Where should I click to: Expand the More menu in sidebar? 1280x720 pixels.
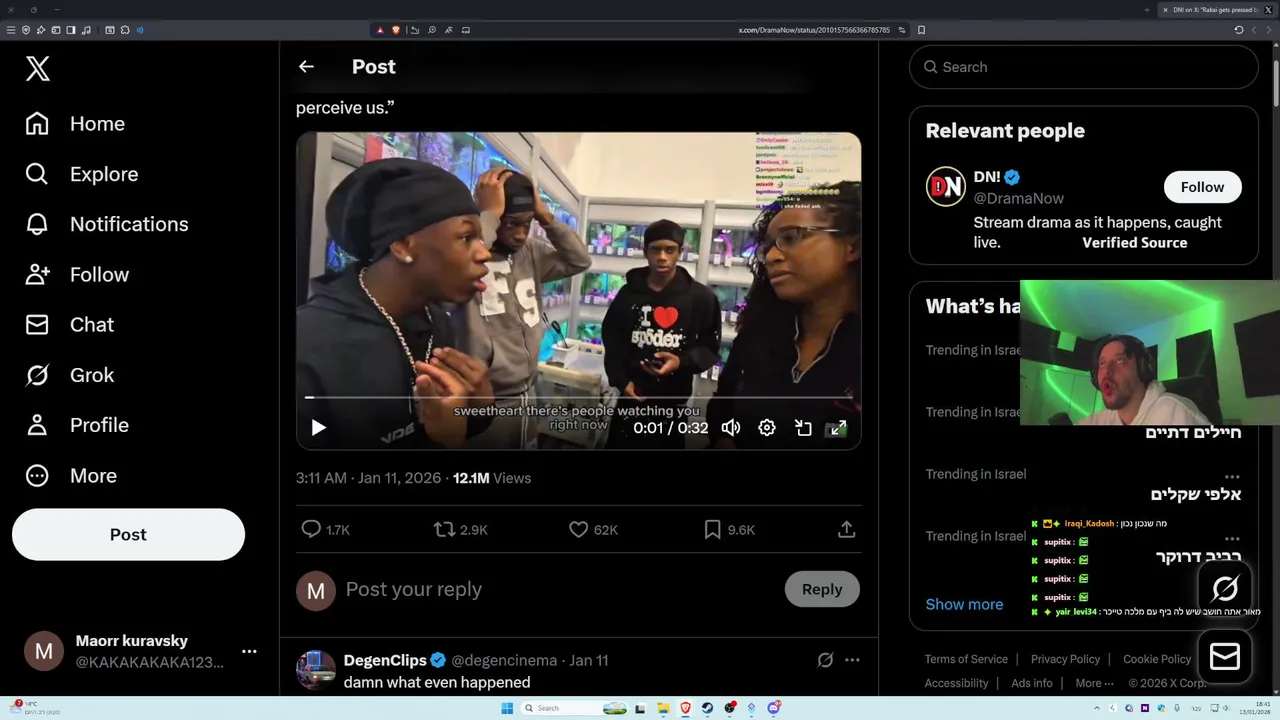point(71,476)
